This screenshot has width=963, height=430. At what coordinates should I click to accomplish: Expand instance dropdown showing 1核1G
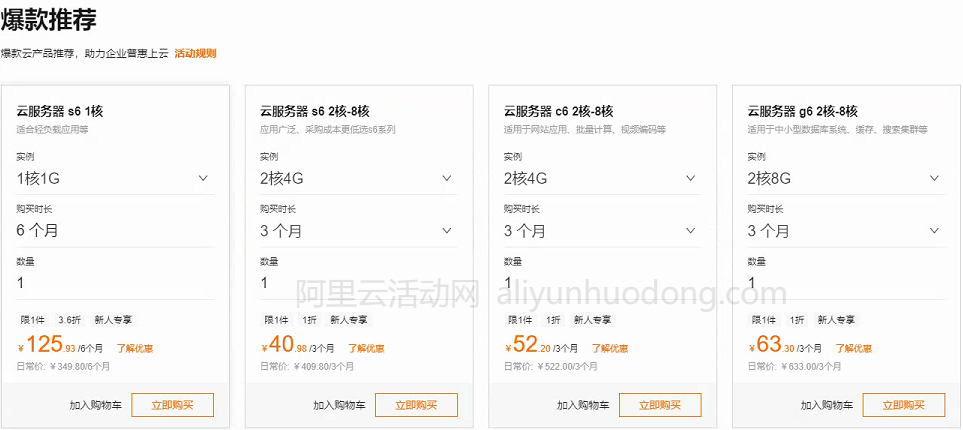point(115,179)
